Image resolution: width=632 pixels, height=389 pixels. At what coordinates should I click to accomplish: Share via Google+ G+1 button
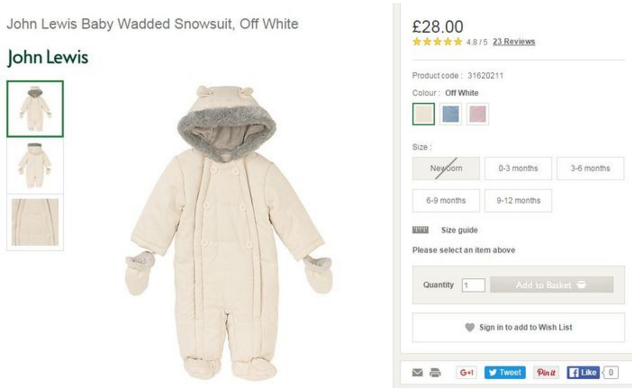[x=466, y=372]
